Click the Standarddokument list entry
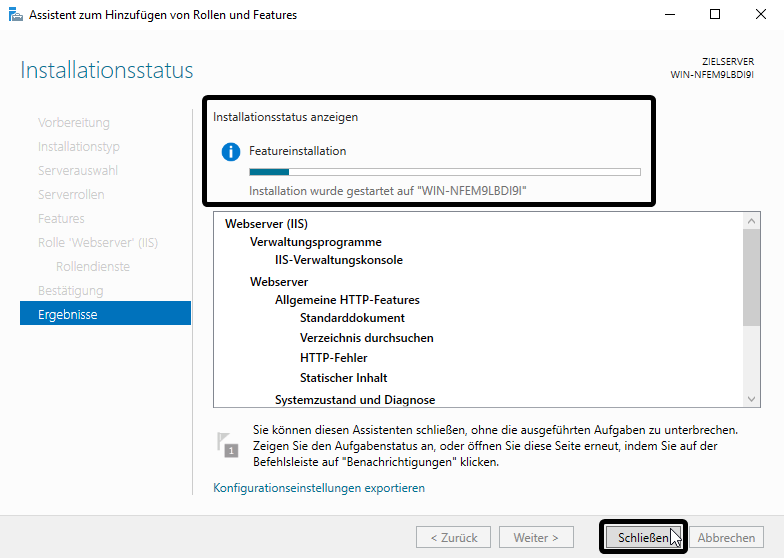 [352, 318]
